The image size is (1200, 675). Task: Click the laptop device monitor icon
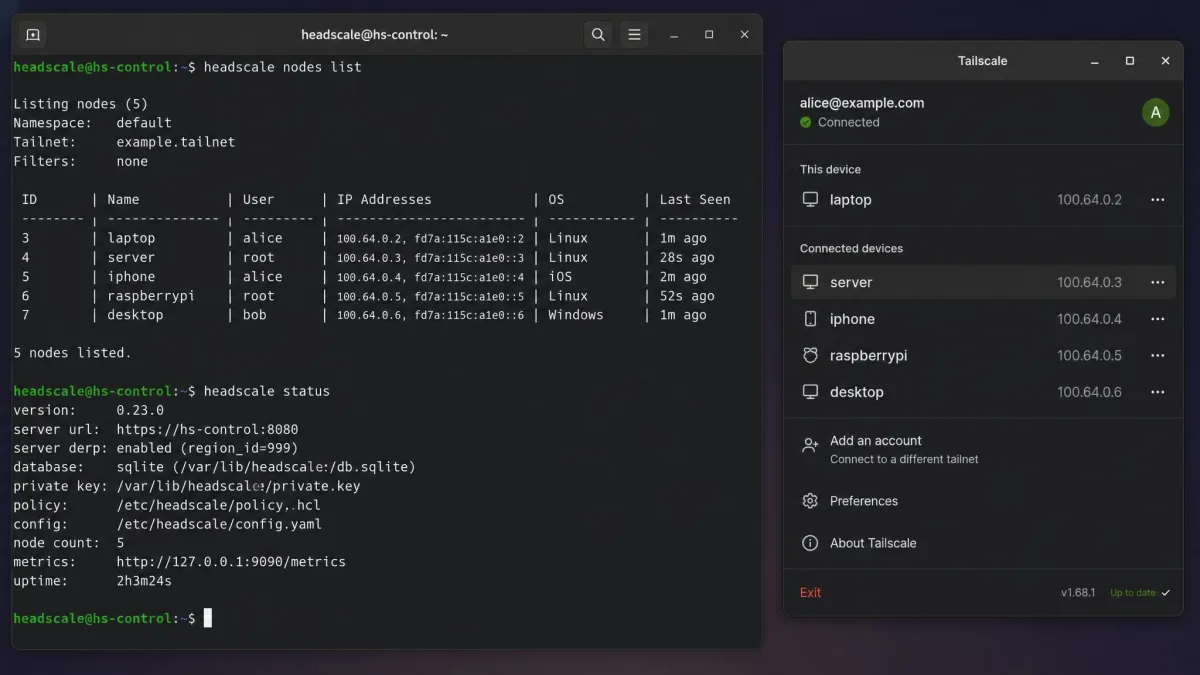811,200
